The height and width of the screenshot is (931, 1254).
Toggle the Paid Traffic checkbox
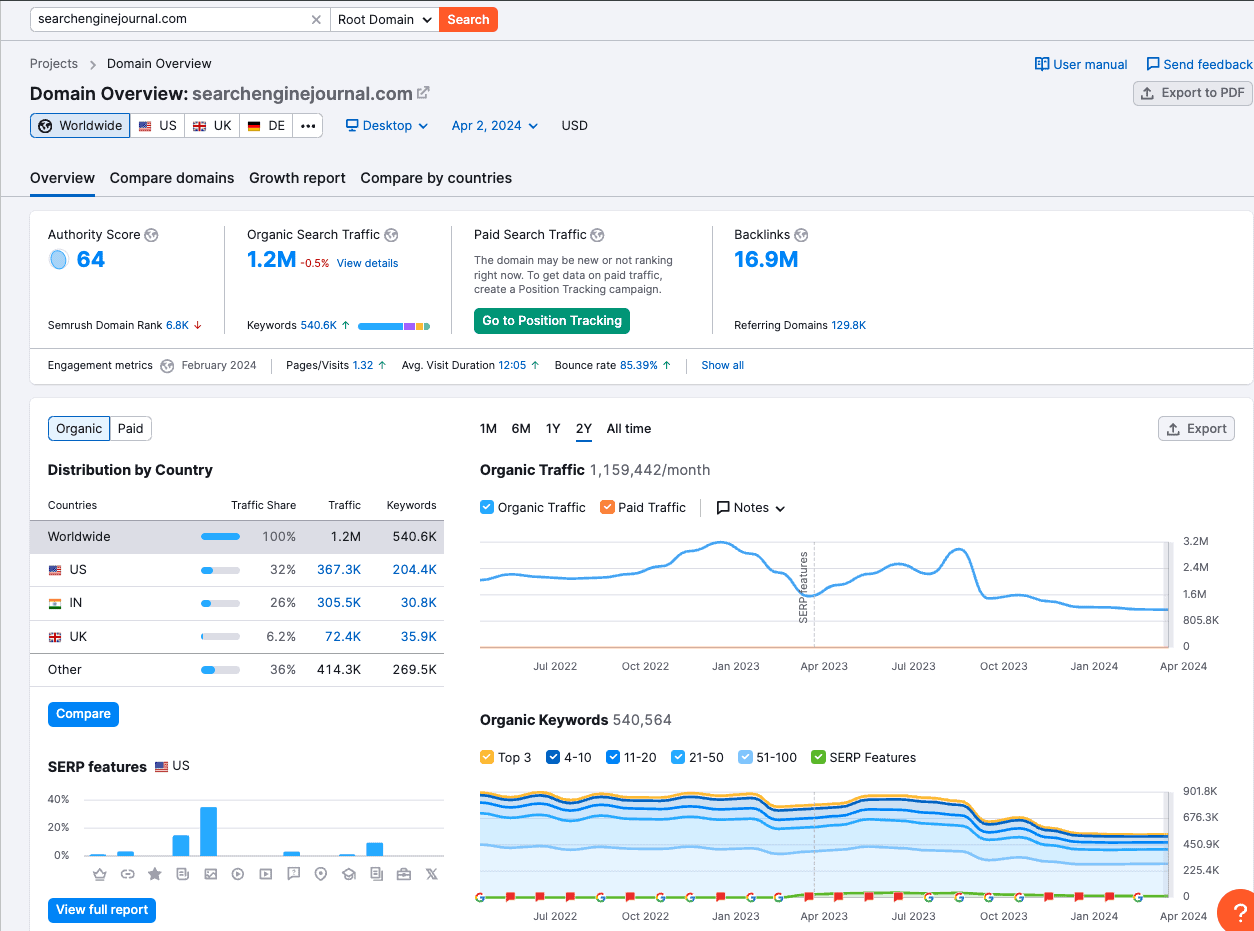tap(607, 507)
